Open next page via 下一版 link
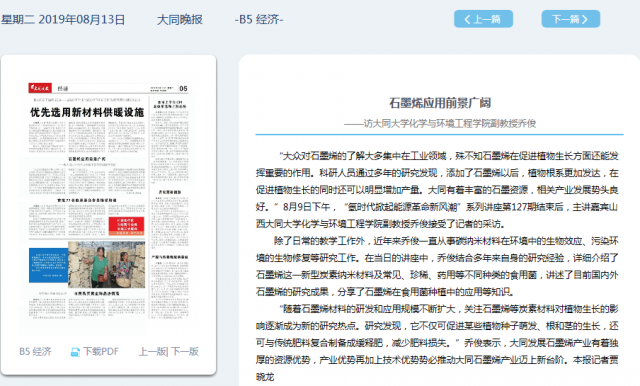 [x=184, y=351]
